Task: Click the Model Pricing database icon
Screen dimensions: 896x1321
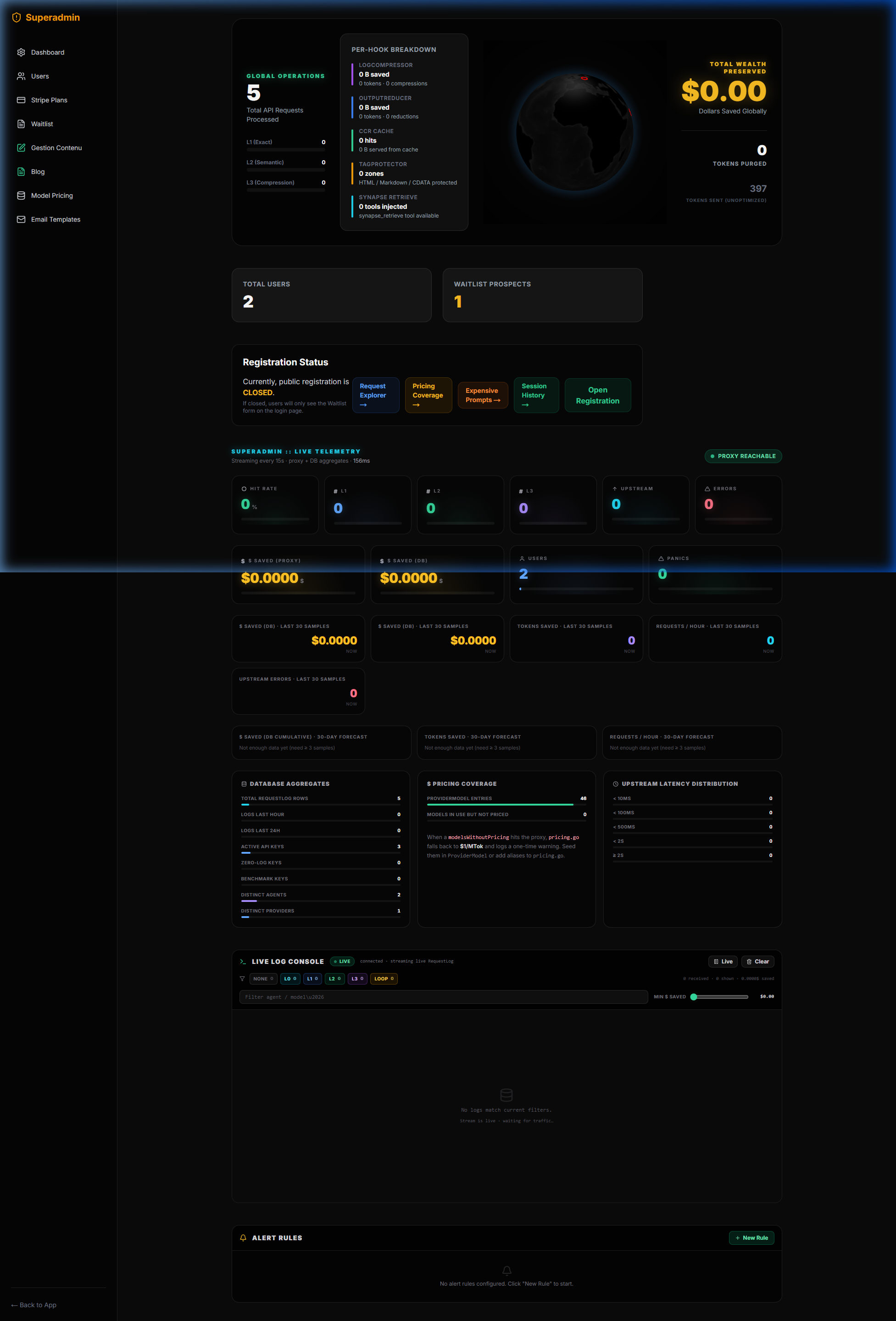Action: (21, 196)
